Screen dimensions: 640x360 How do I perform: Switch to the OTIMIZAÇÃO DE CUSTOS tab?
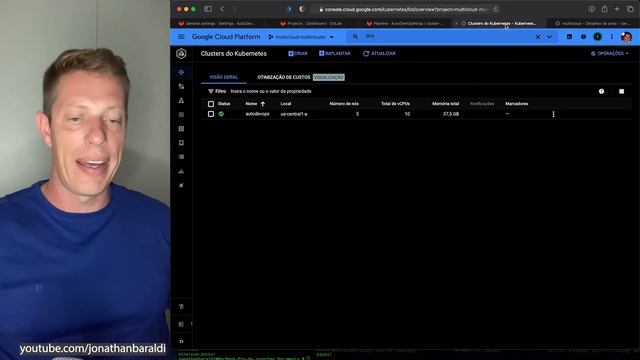click(x=284, y=77)
